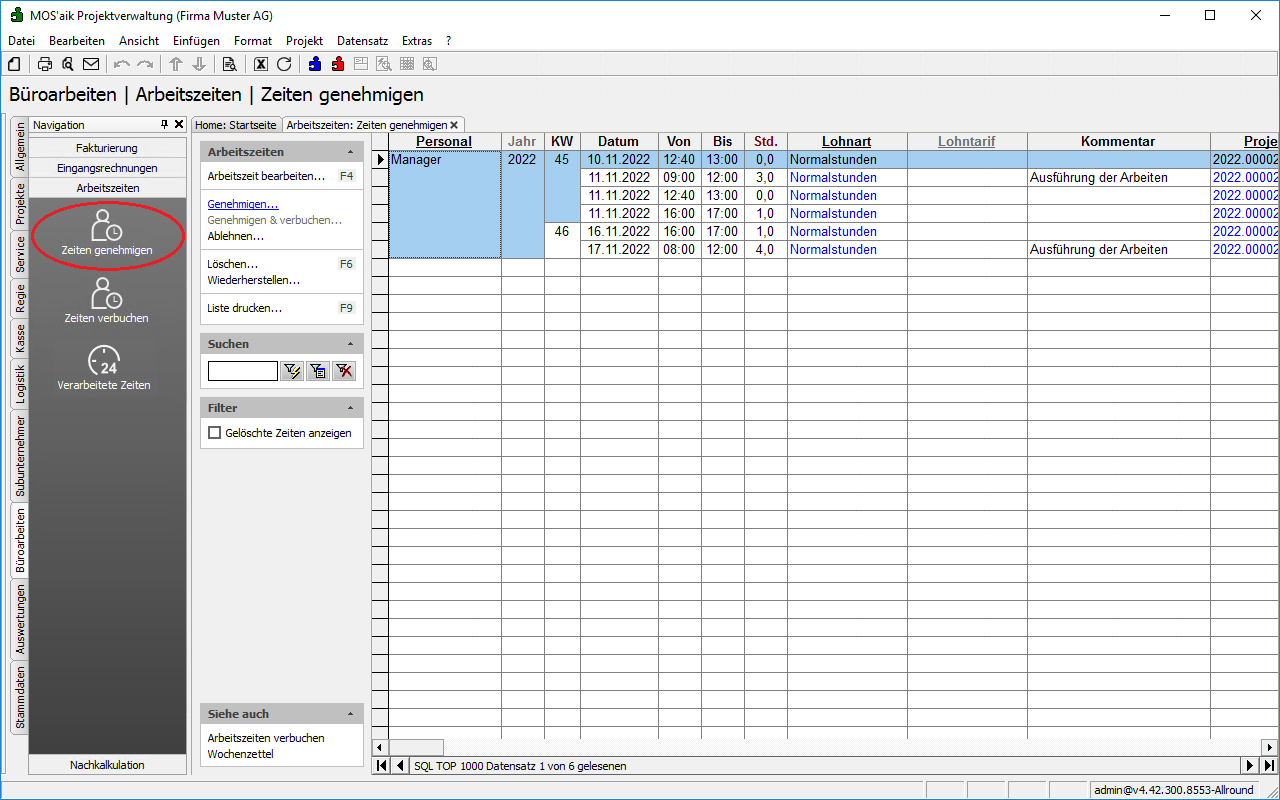Click the redo arrow icon
Screen dimensions: 1280x800
pos(145,64)
